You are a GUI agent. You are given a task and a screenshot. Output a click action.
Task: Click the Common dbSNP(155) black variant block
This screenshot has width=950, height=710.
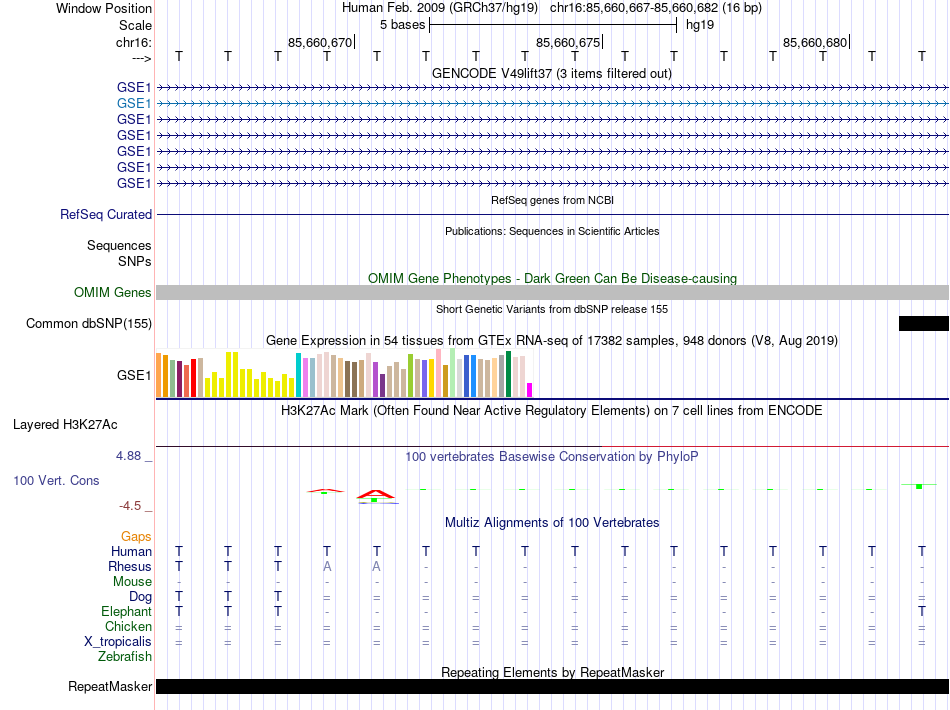(x=923, y=323)
